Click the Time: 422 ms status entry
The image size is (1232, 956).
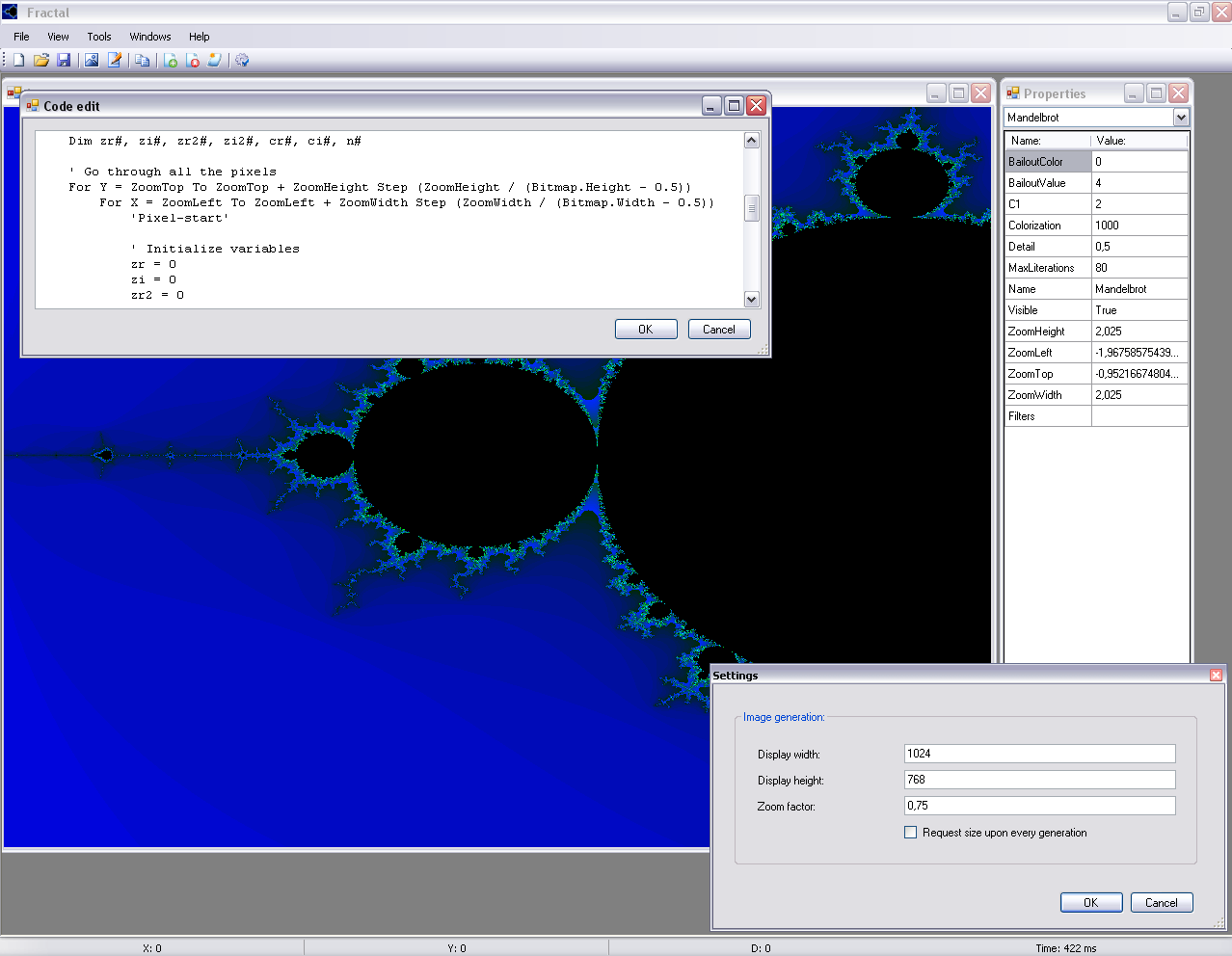(1066, 948)
